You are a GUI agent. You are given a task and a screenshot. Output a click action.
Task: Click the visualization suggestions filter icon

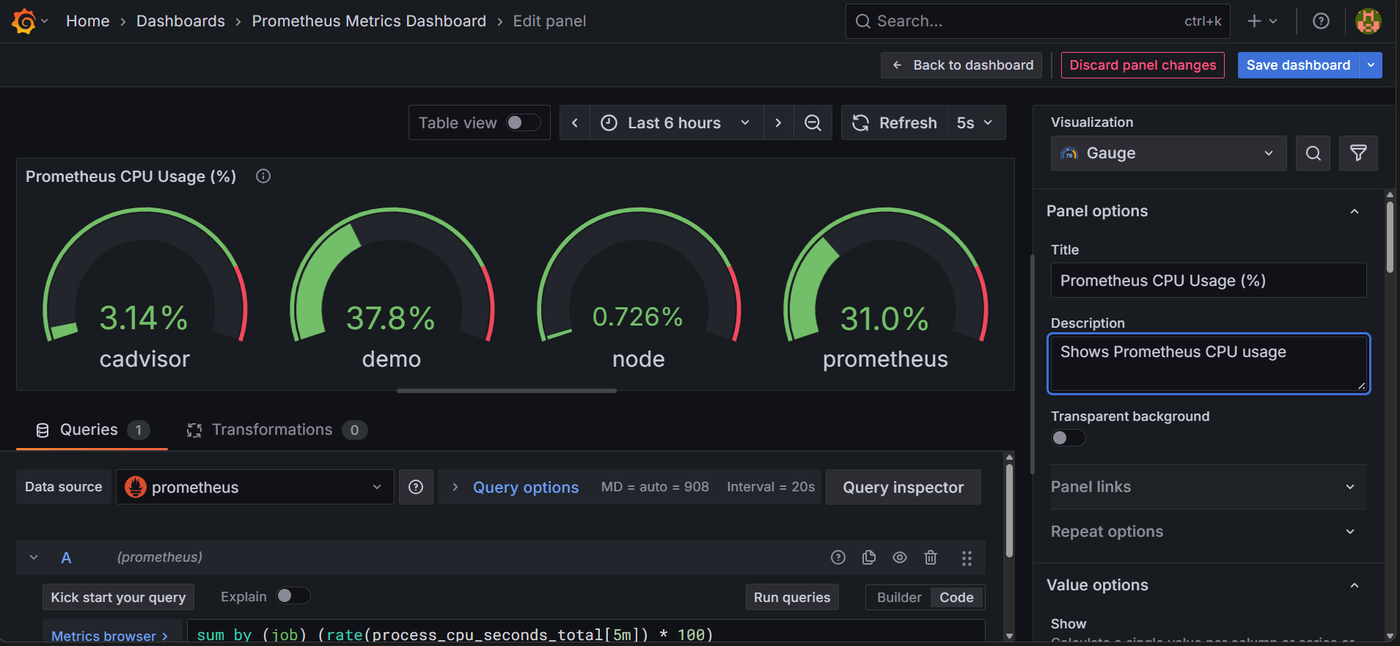[1358, 153]
